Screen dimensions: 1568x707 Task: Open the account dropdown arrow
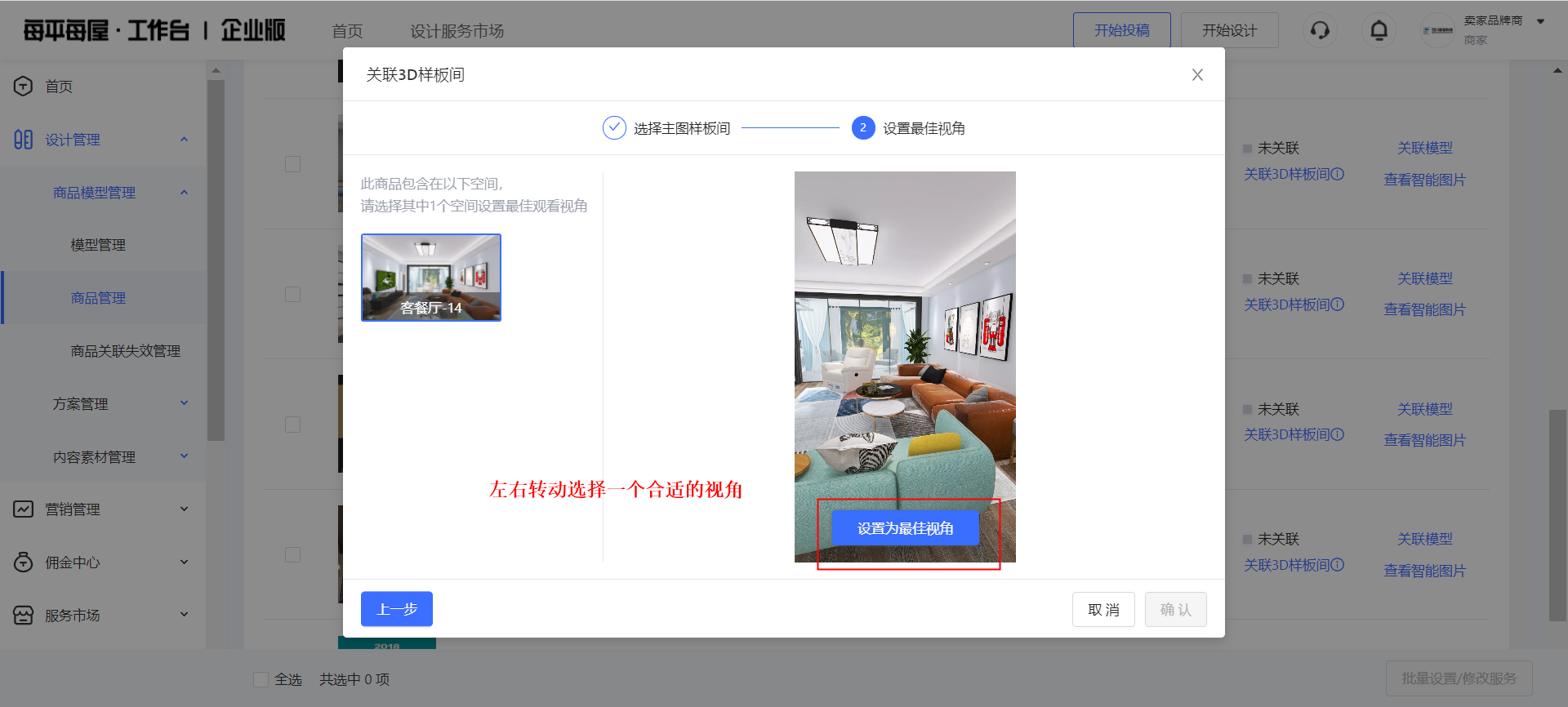1540,22
